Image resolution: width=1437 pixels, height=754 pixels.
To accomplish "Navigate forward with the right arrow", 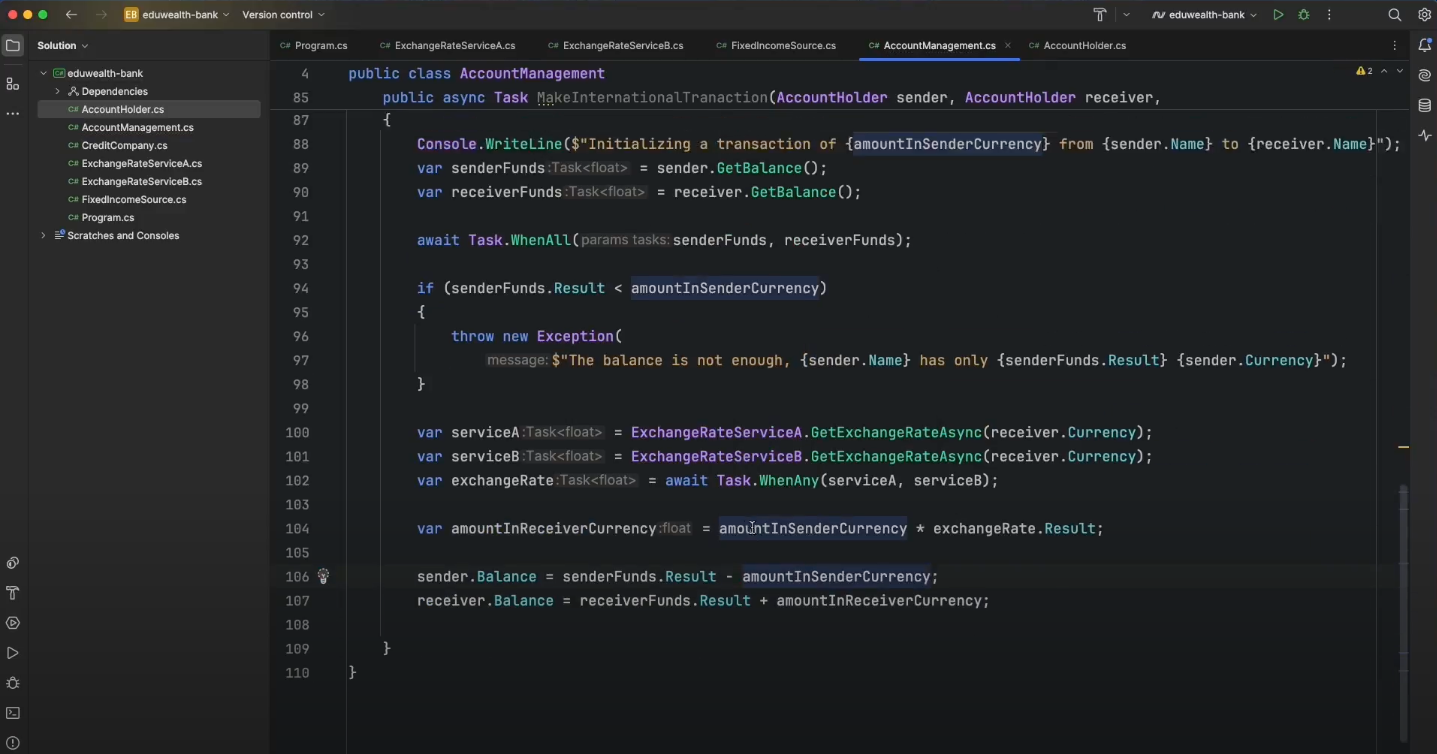I will coord(101,15).
